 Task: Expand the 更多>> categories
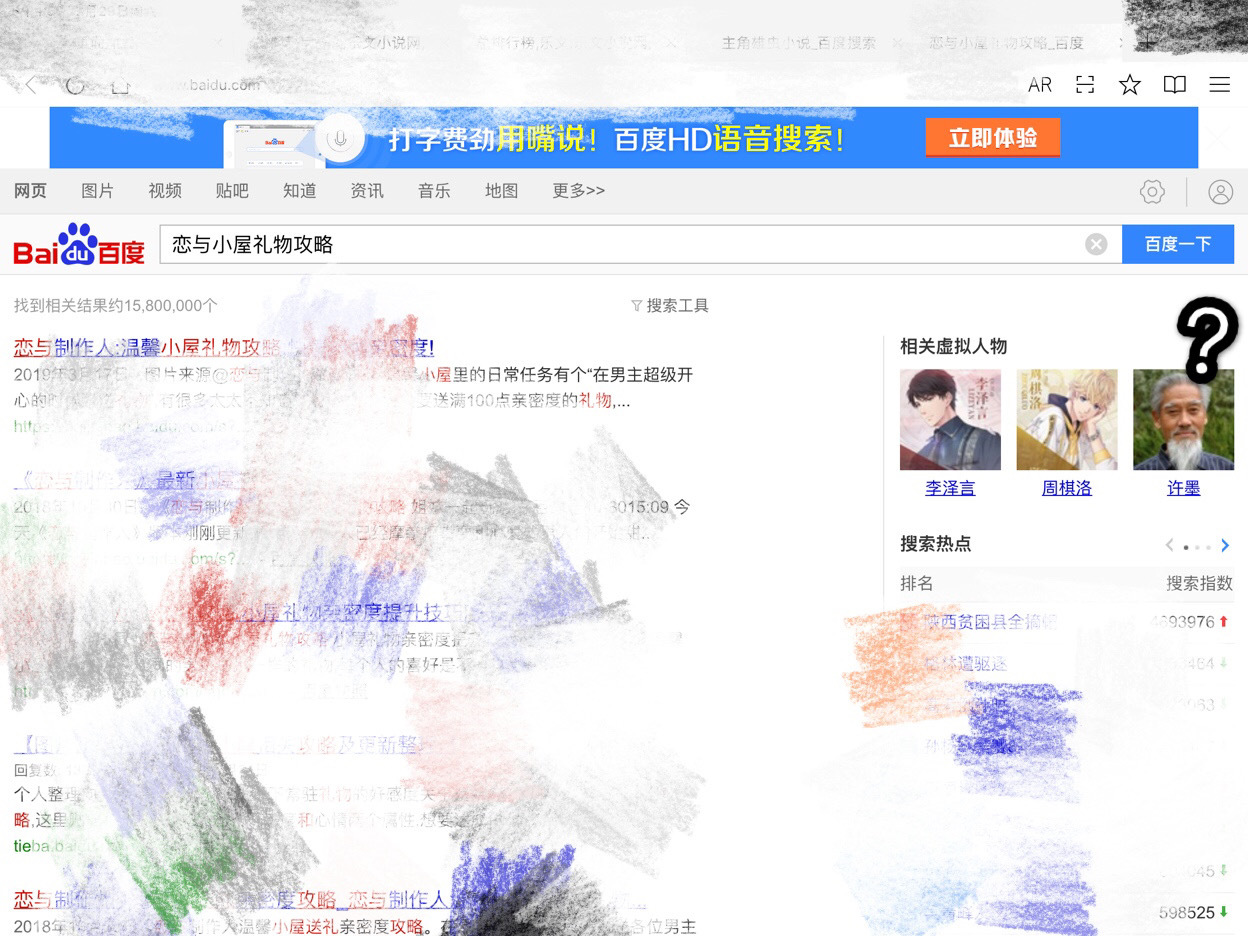pos(579,191)
